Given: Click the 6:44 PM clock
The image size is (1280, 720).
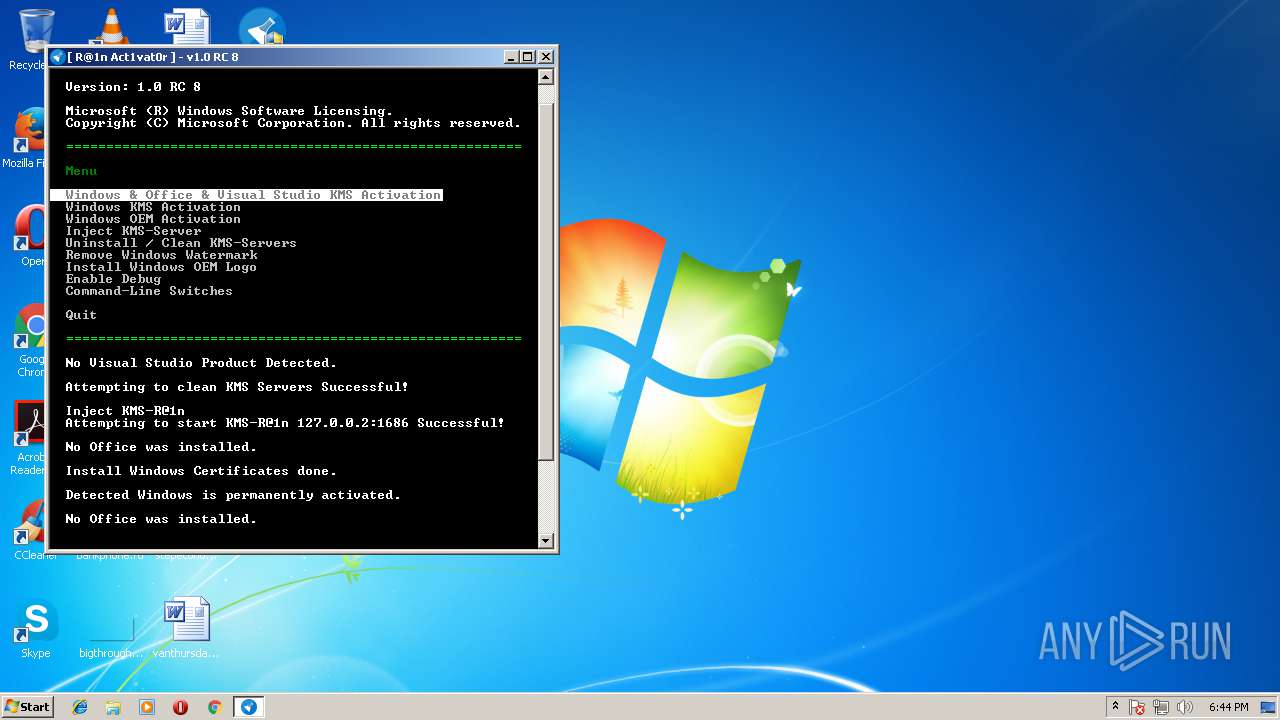Looking at the screenshot, I should tap(1229, 707).
